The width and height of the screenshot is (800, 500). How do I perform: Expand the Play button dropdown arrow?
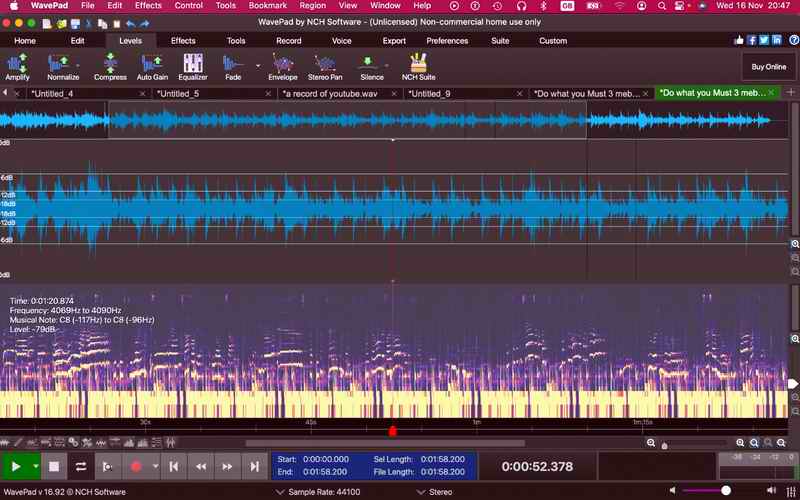(x=36, y=466)
